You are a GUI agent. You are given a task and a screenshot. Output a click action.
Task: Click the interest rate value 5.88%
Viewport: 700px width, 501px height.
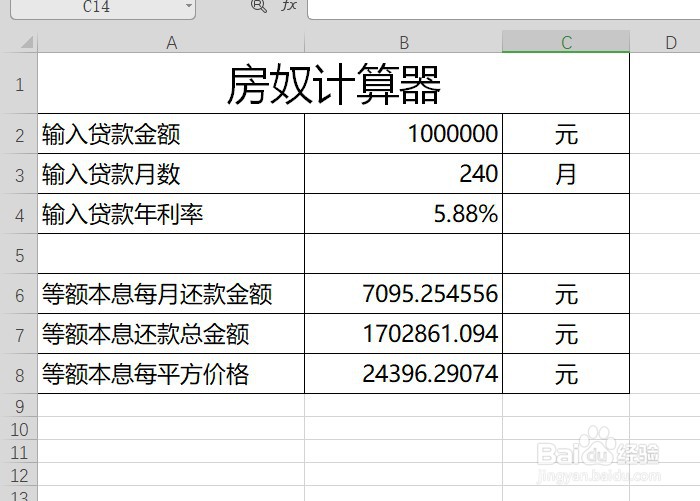coord(404,214)
